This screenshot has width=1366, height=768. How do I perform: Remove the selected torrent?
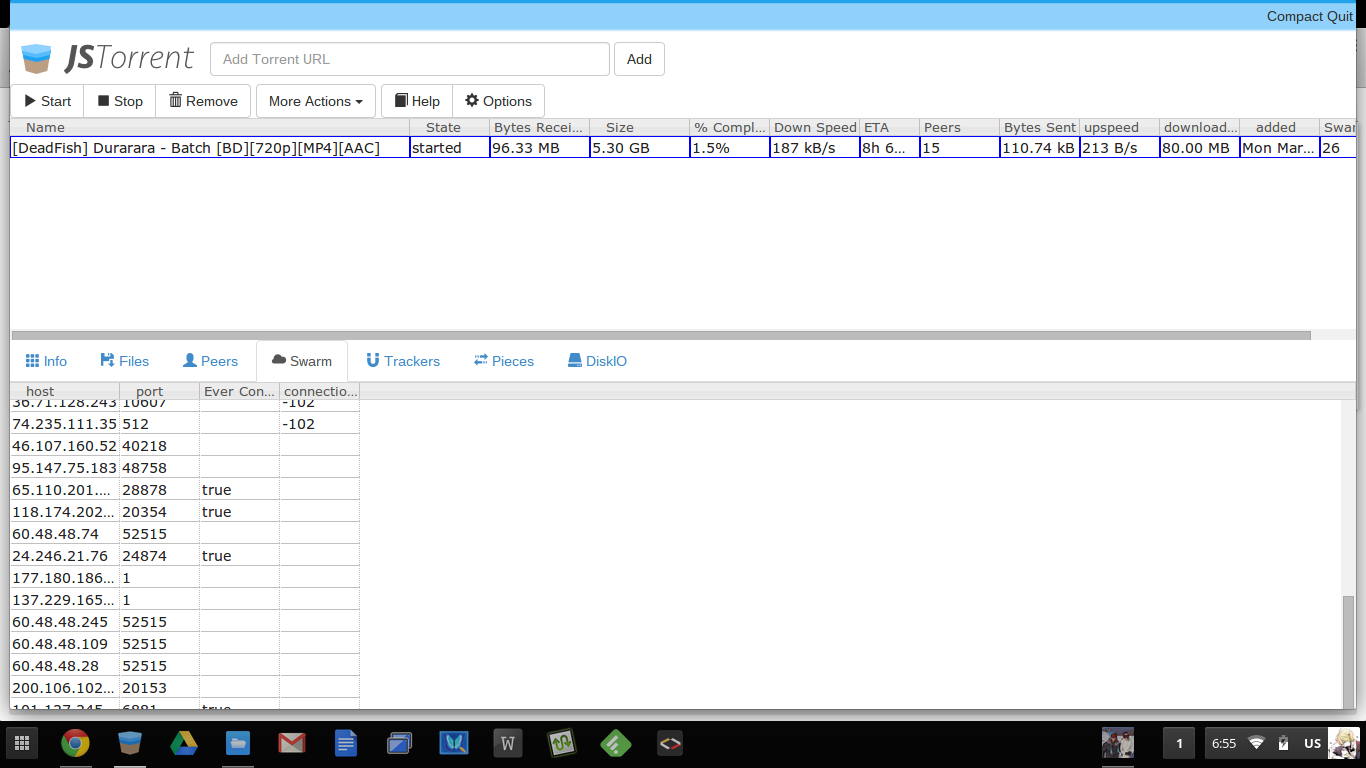tap(203, 101)
